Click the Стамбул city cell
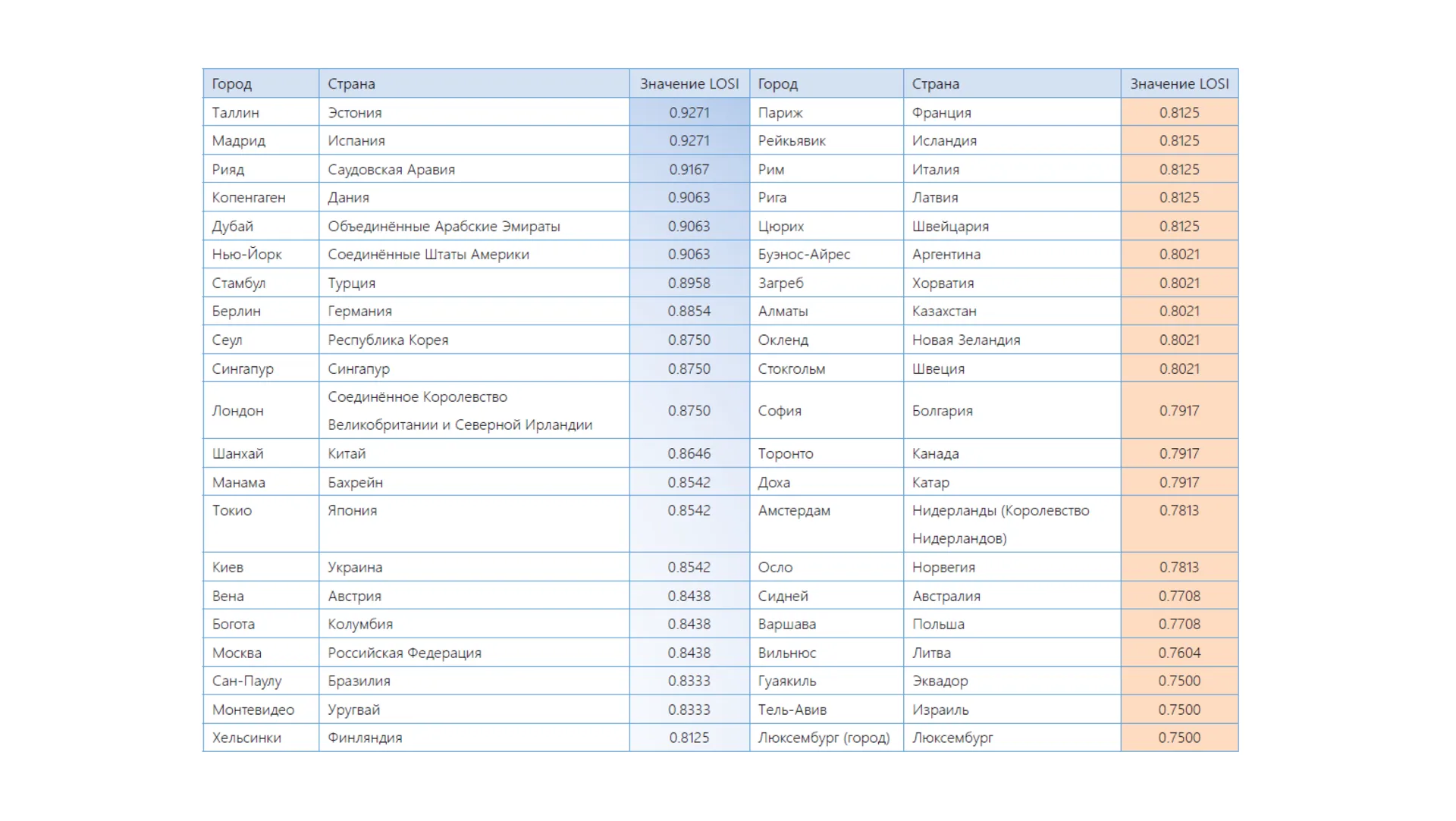Image resolution: width=1456 pixels, height=821 pixels. coord(261,283)
